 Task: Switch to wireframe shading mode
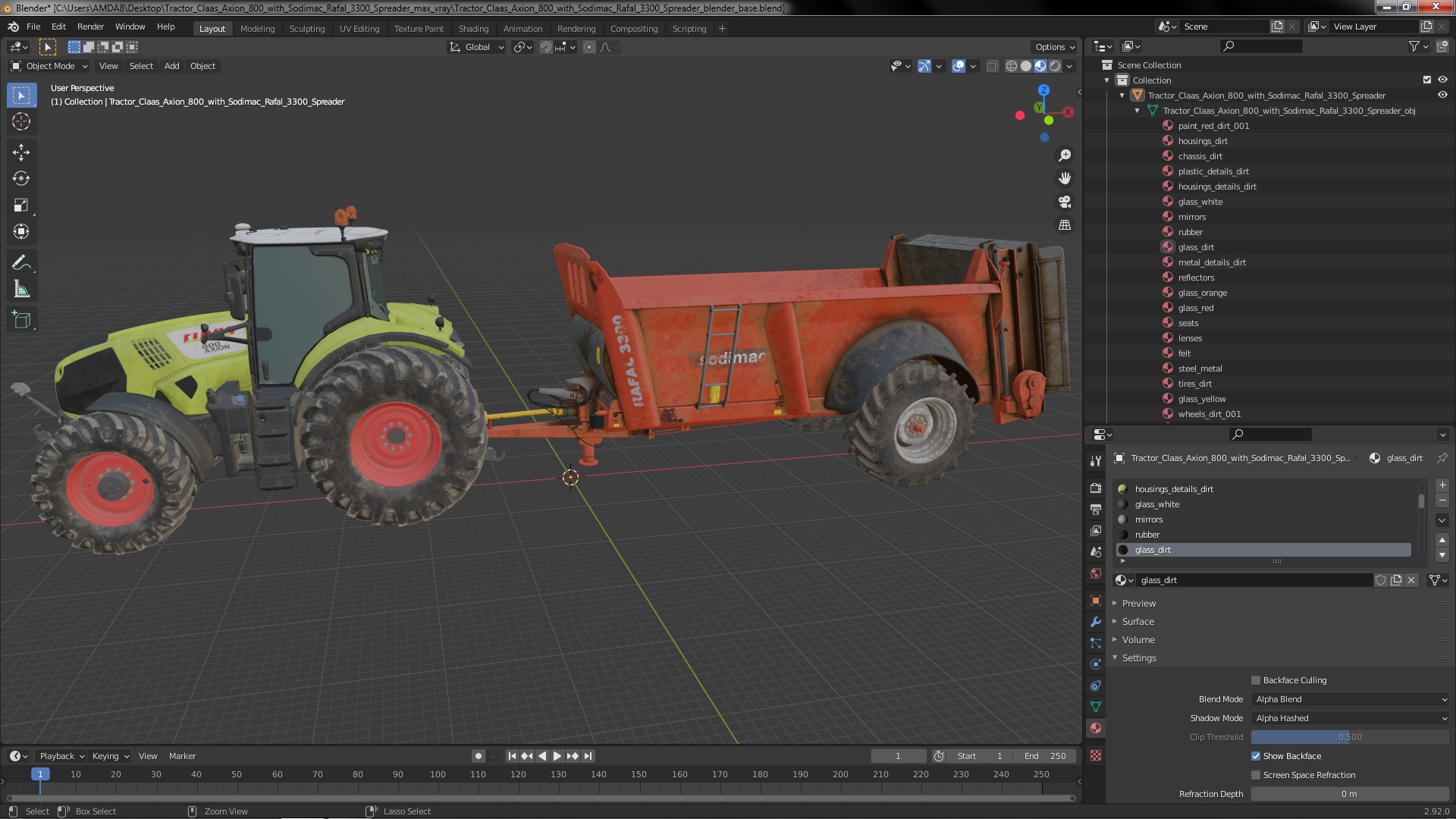pos(1012,66)
